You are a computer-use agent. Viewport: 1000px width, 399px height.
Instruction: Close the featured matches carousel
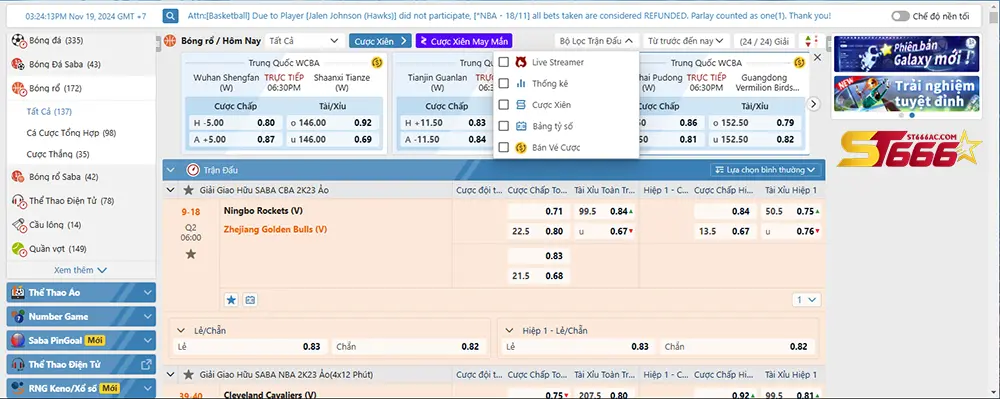click(818, 57)
